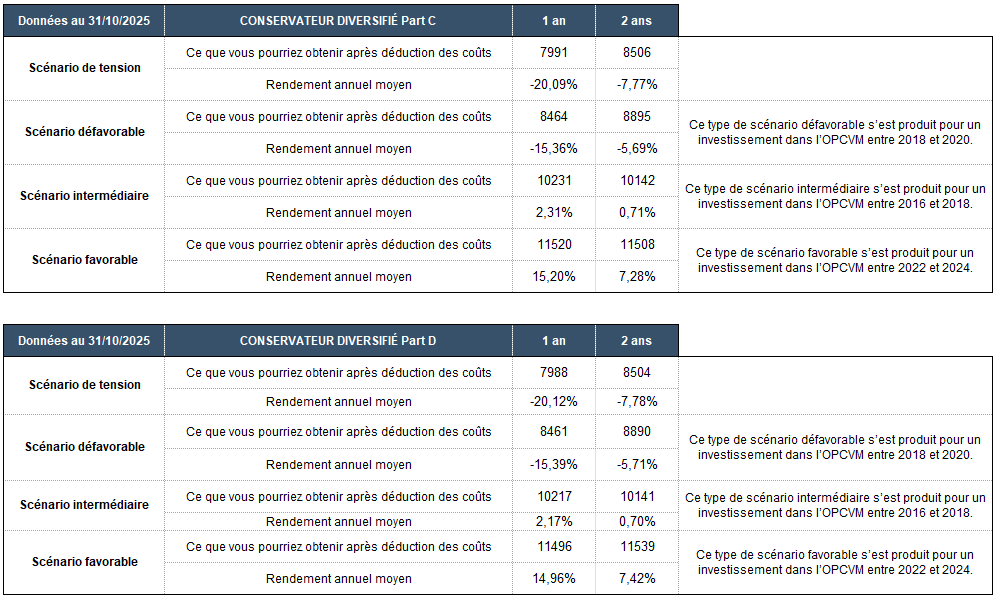Select the 0,71% return cell

tap(636, 212)
